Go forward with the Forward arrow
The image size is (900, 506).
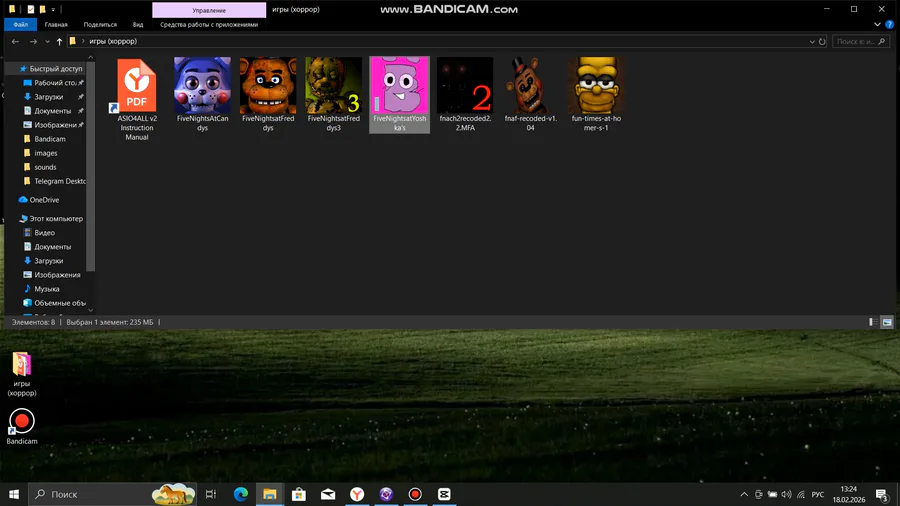coord(33,41)
